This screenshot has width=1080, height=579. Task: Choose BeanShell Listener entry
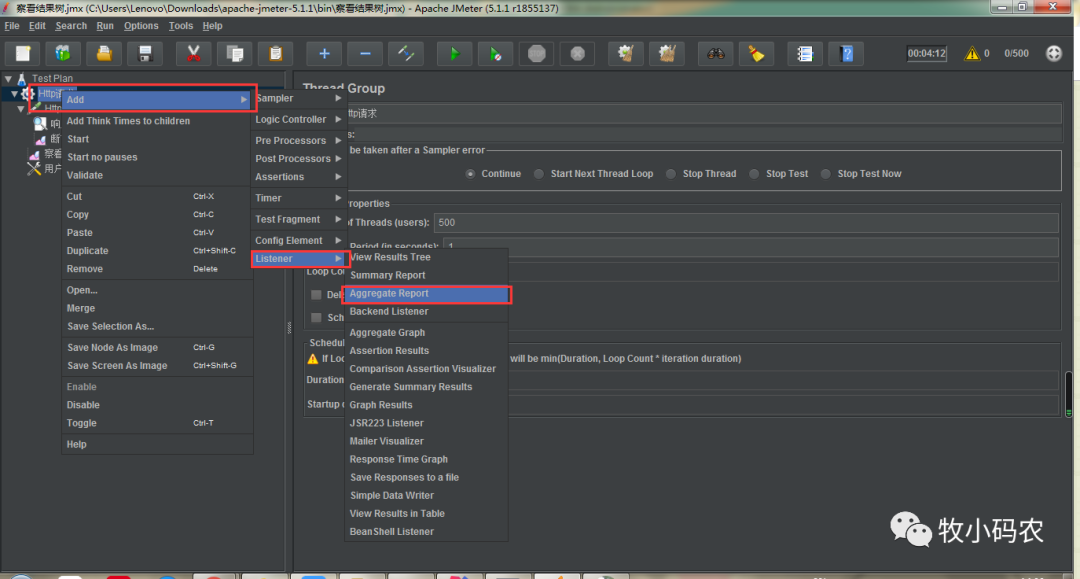pyautogui.click(x=426, y=531)
